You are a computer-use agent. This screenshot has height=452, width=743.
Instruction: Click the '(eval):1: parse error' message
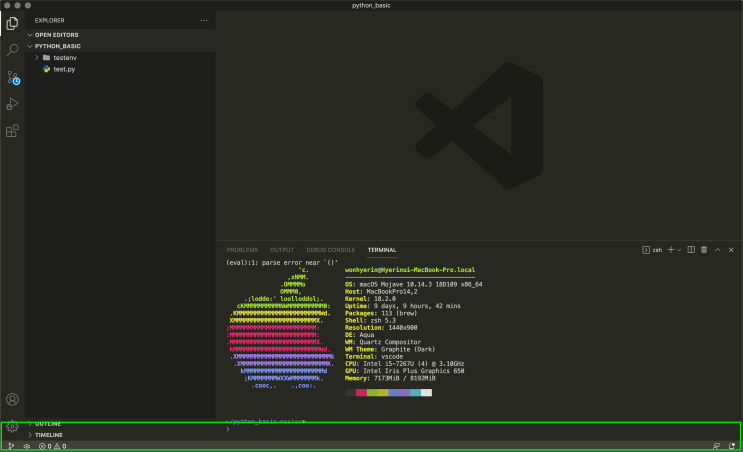[x=282, y=262]
